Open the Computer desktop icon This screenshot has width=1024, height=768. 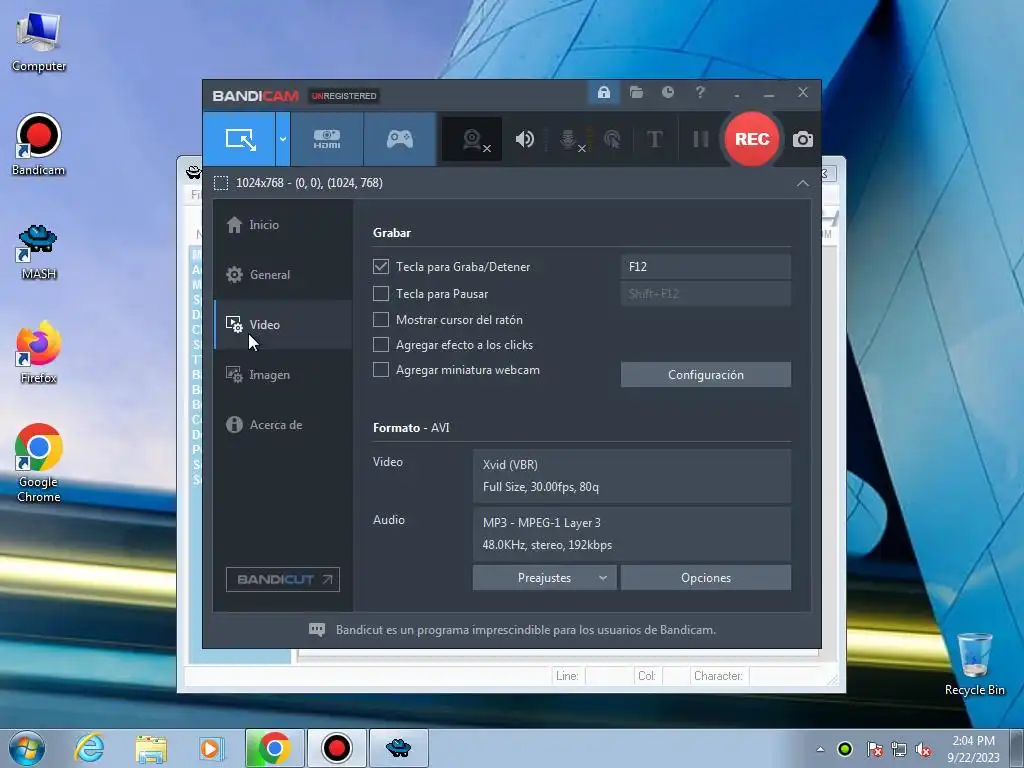[x=39, y=41]
